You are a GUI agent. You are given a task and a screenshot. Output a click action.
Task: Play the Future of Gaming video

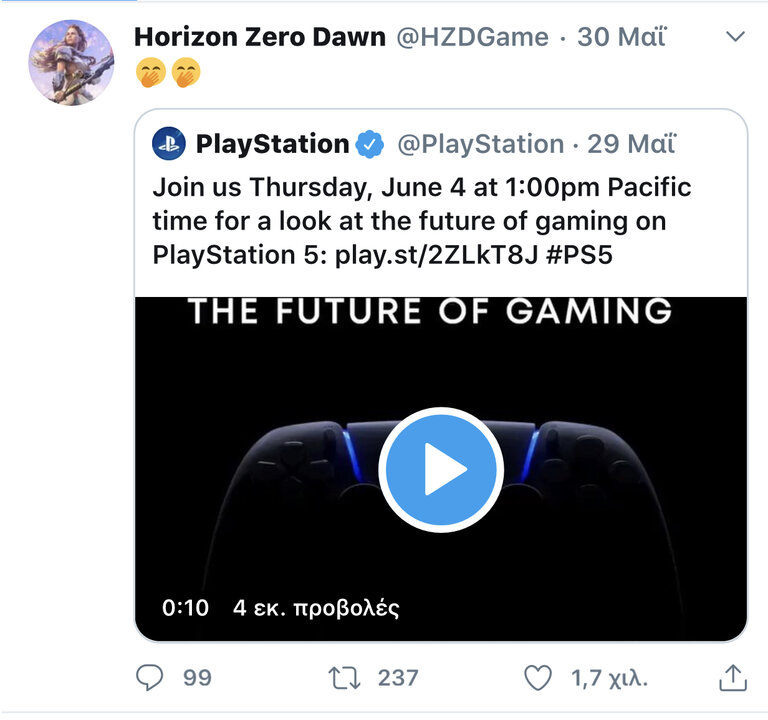(441, 469)
